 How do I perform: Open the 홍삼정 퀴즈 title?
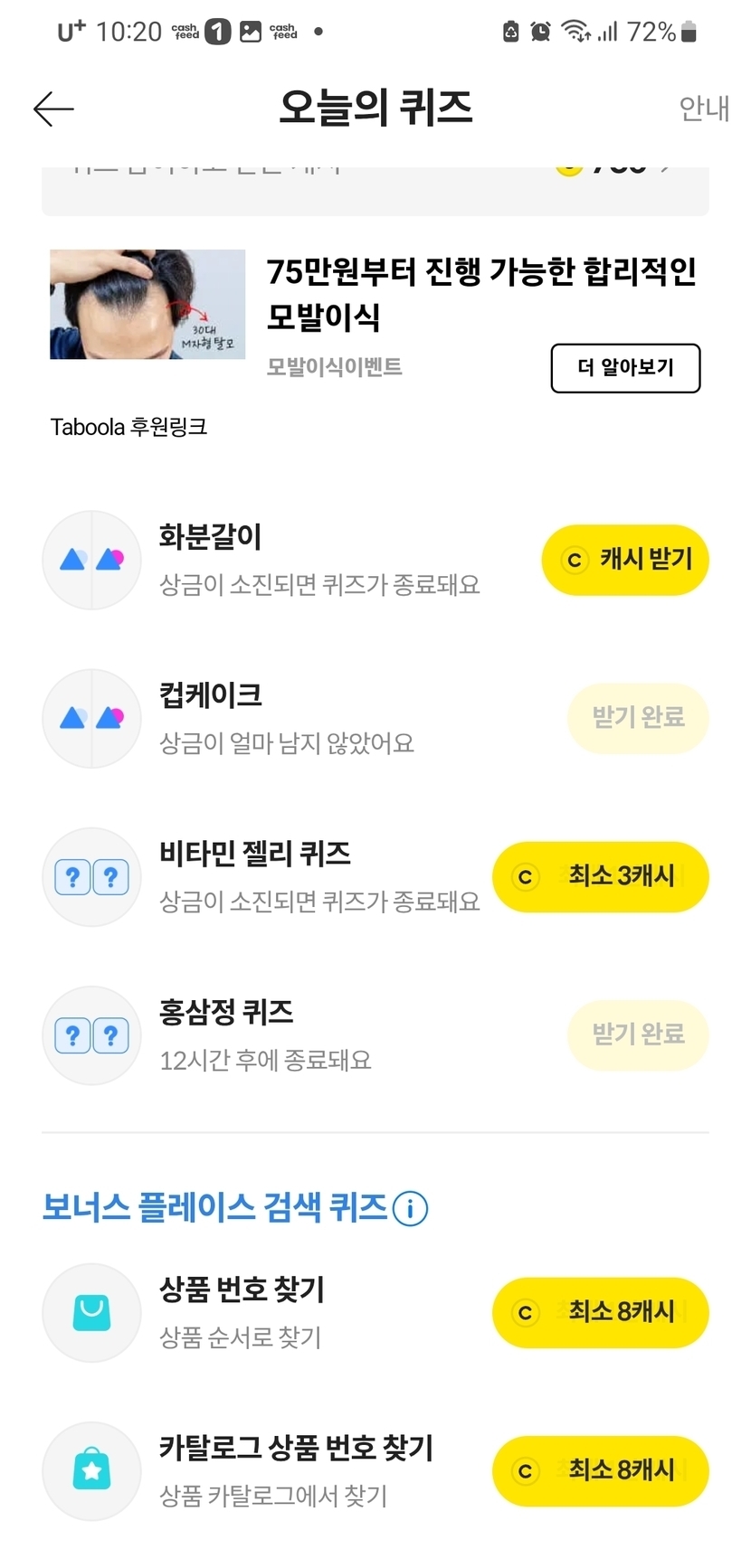[x=226, y=1012]
